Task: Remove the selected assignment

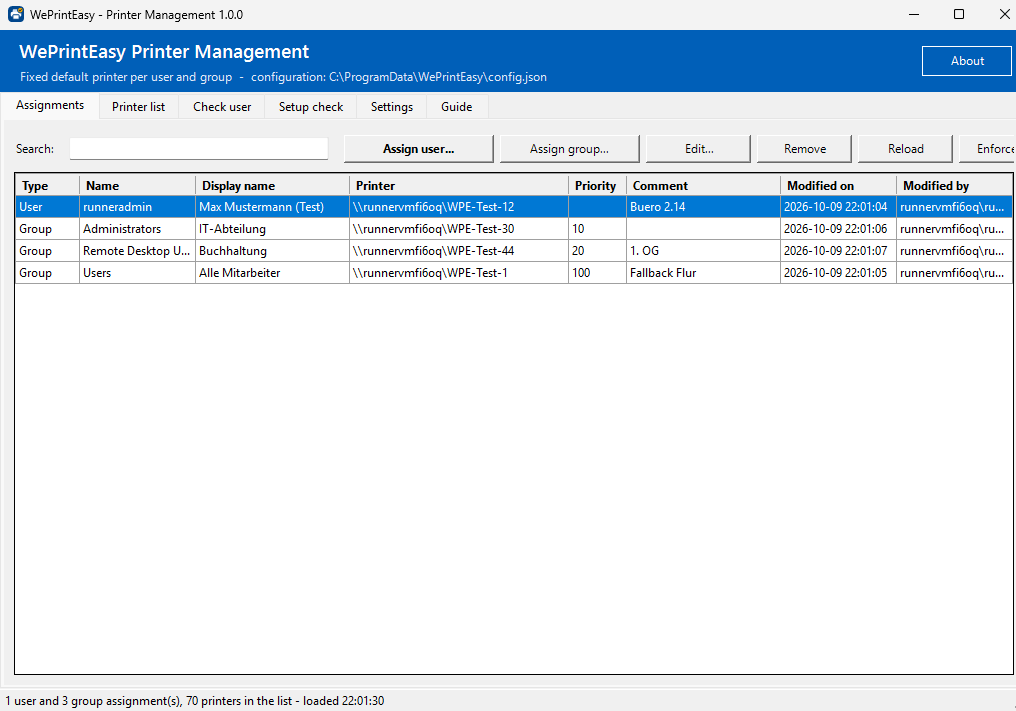Action: click(804, 149)
